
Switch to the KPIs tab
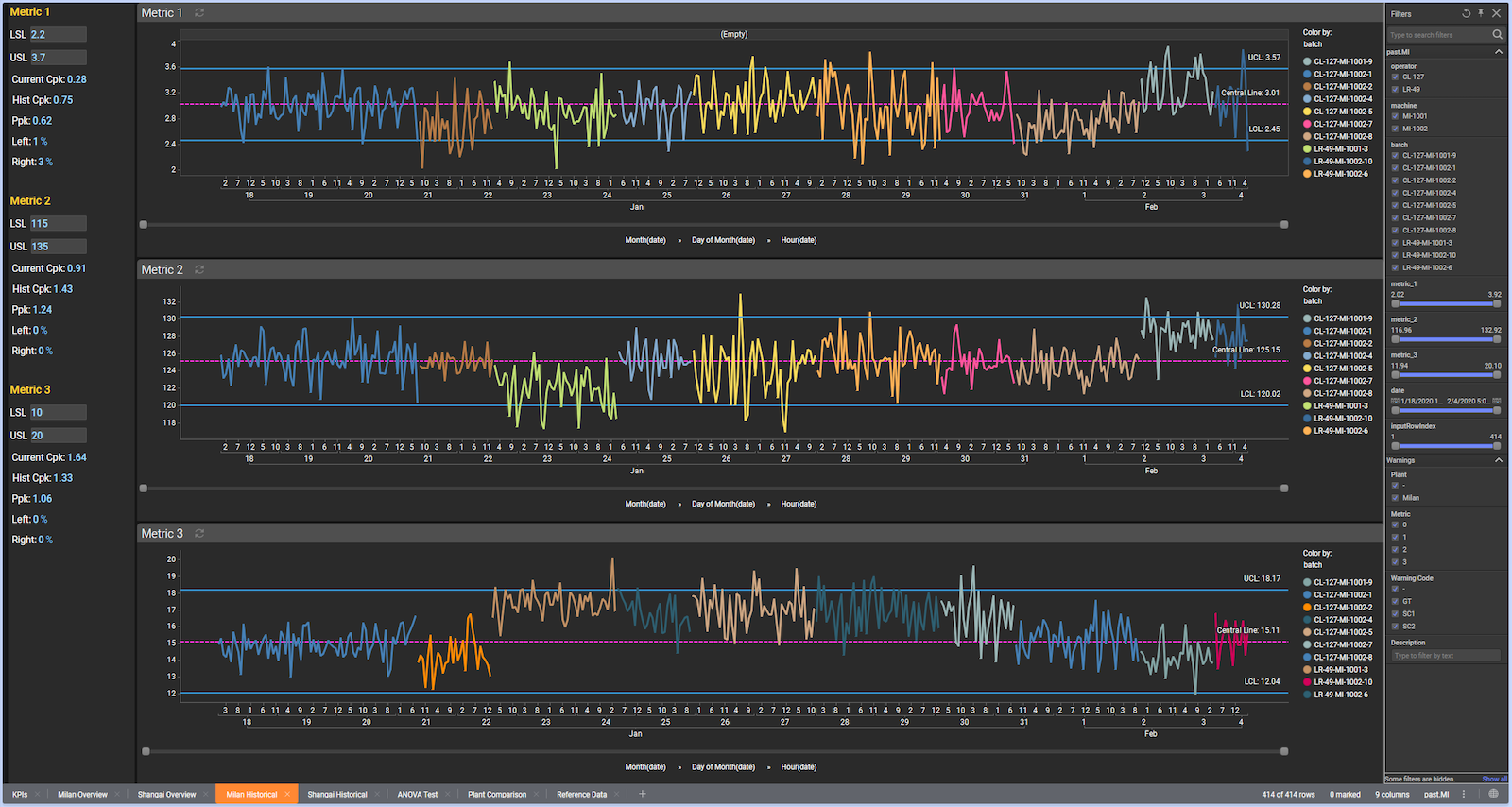tap(20, 795)
